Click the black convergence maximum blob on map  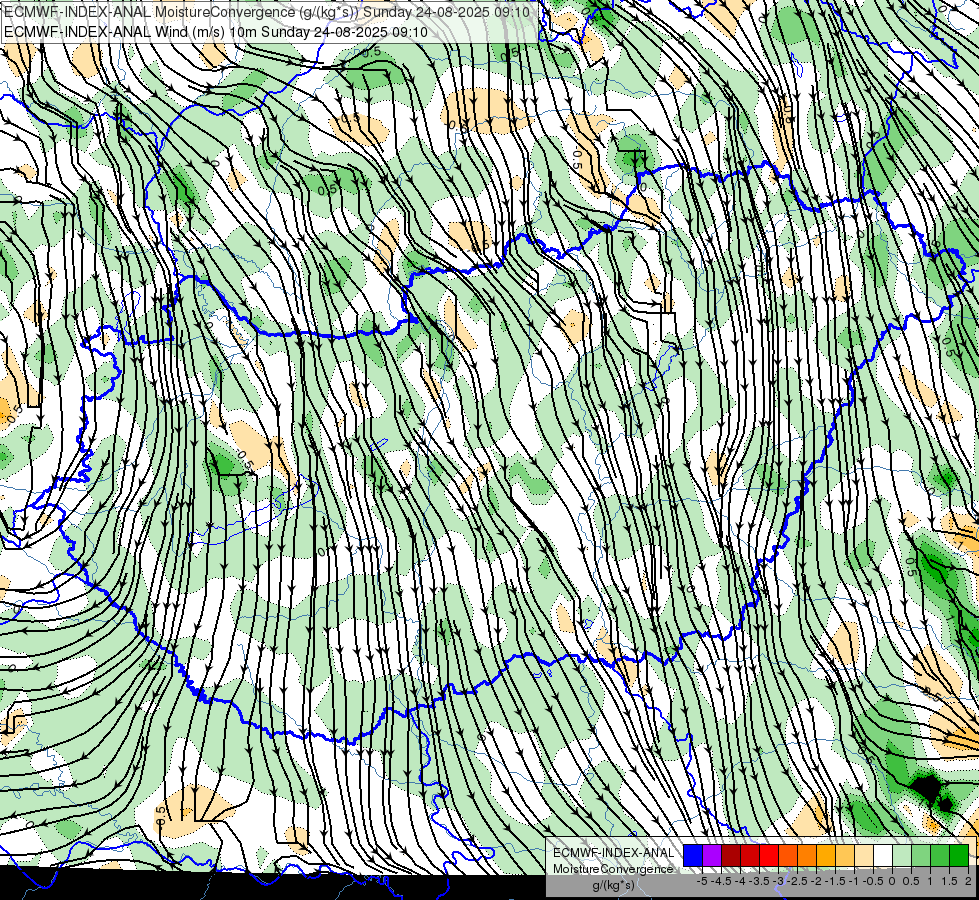927,788
